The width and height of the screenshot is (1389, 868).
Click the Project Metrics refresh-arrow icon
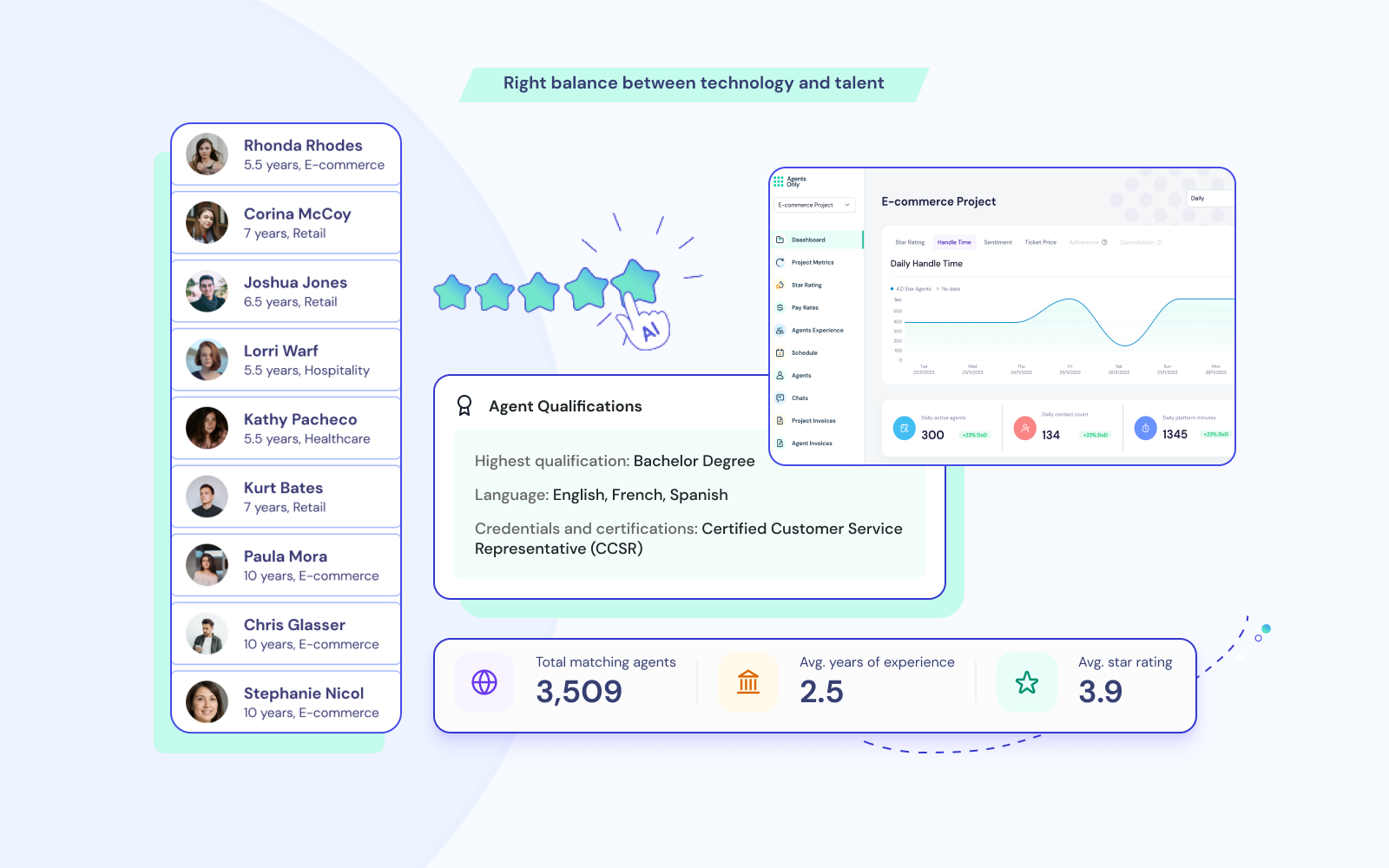click(780, 262)
